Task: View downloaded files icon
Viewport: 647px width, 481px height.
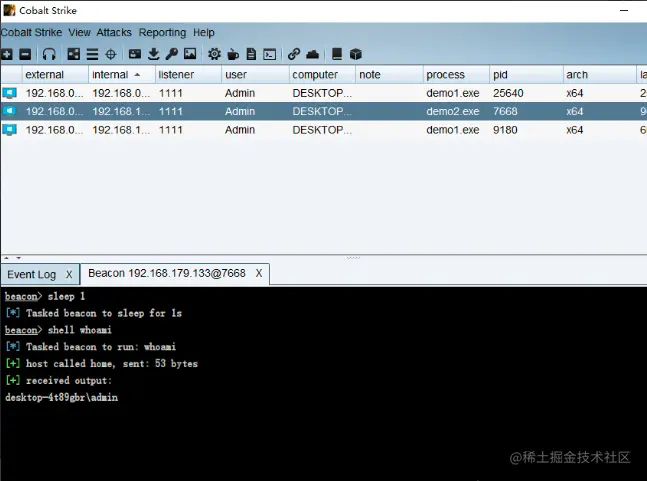Action: (x=153, y=54)
